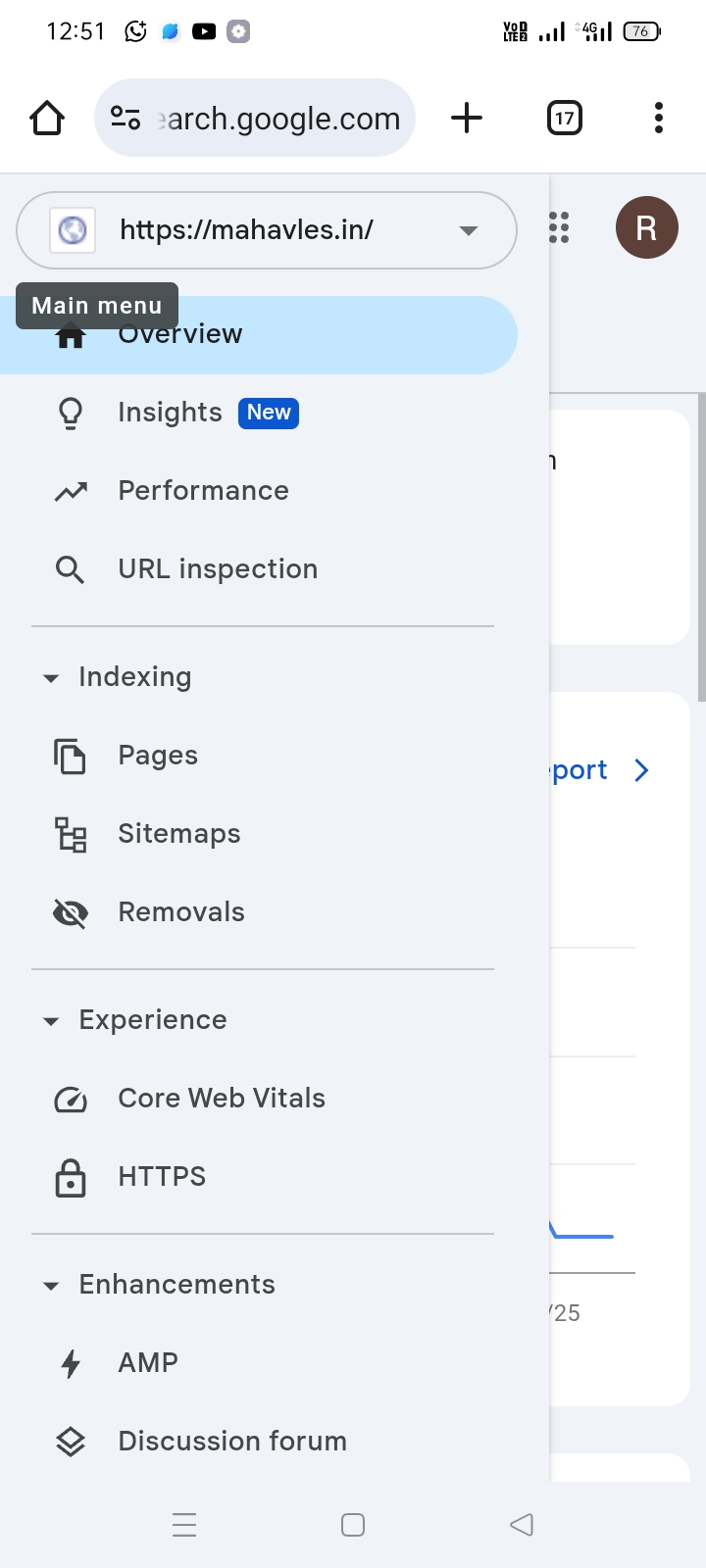Open the property selector dropdown for mahavles.in
Image resolution: width=706 pixels, height=1568 pixels.
tap(267, 230)
